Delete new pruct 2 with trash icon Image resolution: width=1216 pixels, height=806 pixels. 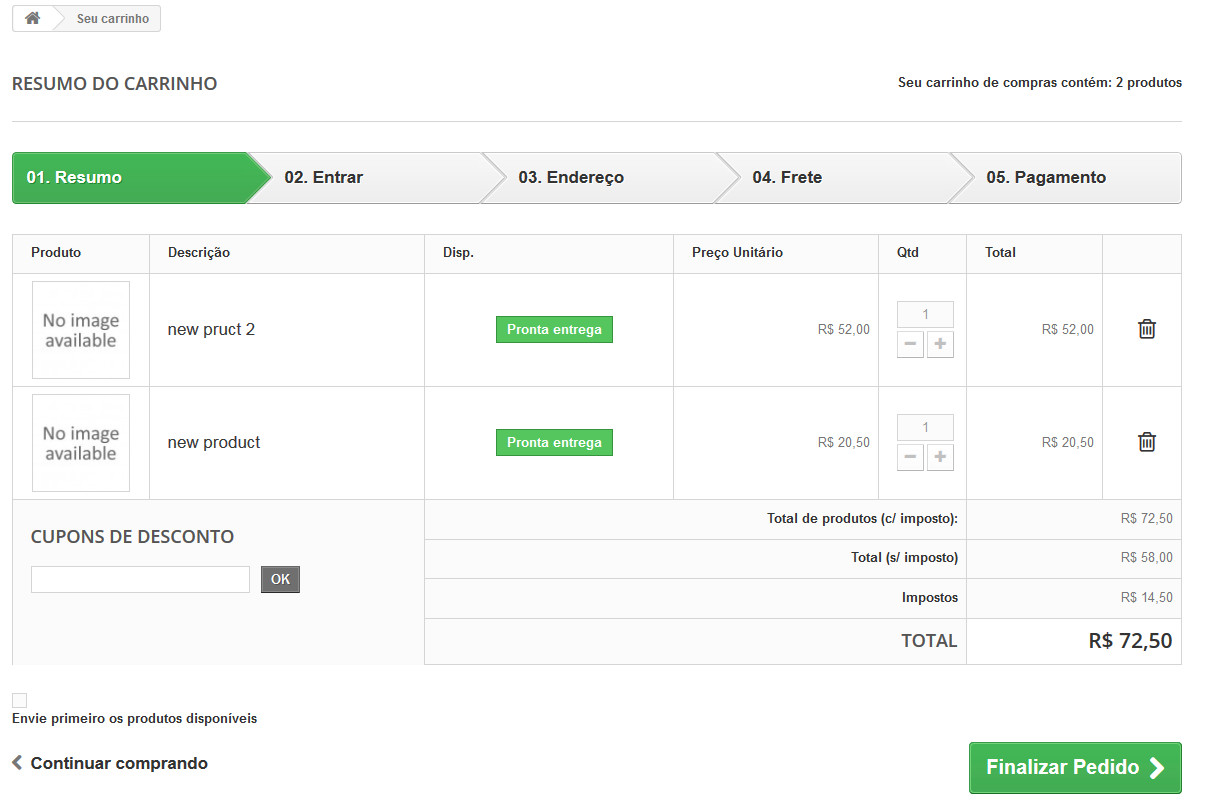pyautogui.click(x=1147, y=329)
